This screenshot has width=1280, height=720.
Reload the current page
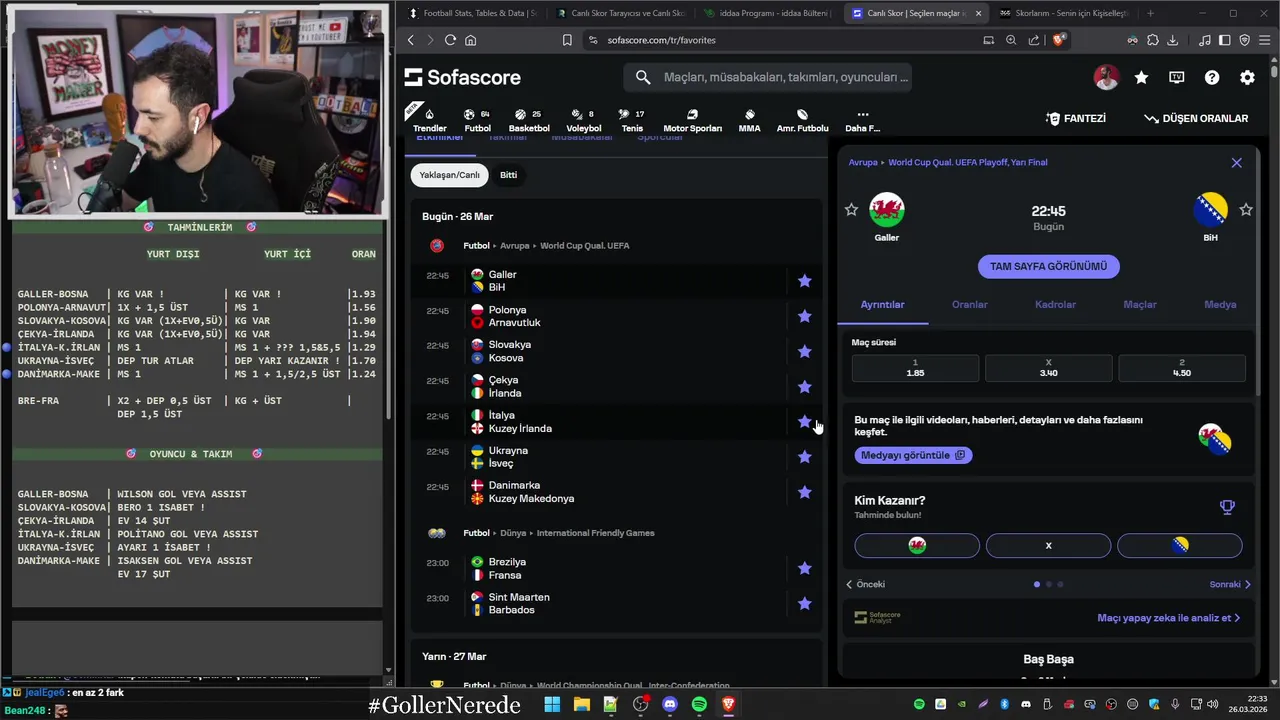tap(450, 40)
